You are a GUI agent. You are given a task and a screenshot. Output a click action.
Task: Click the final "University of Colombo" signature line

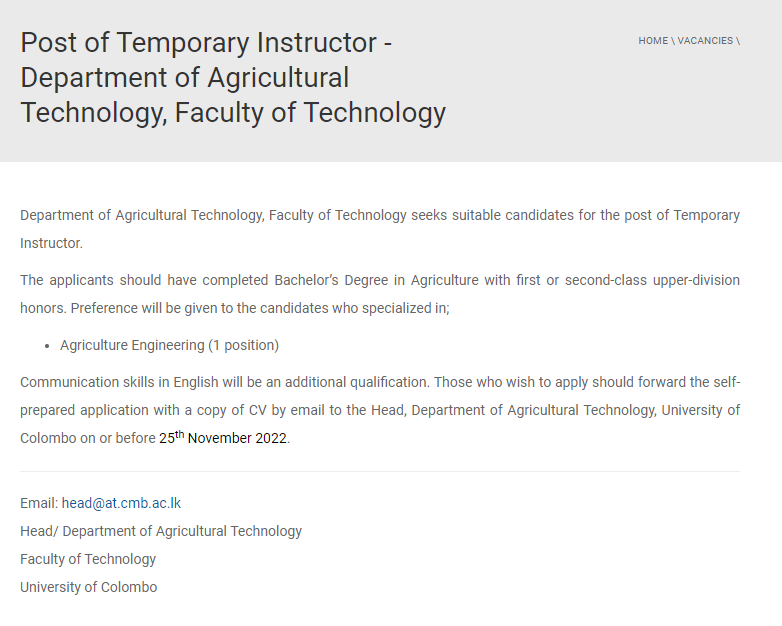(x=88, y=587)
